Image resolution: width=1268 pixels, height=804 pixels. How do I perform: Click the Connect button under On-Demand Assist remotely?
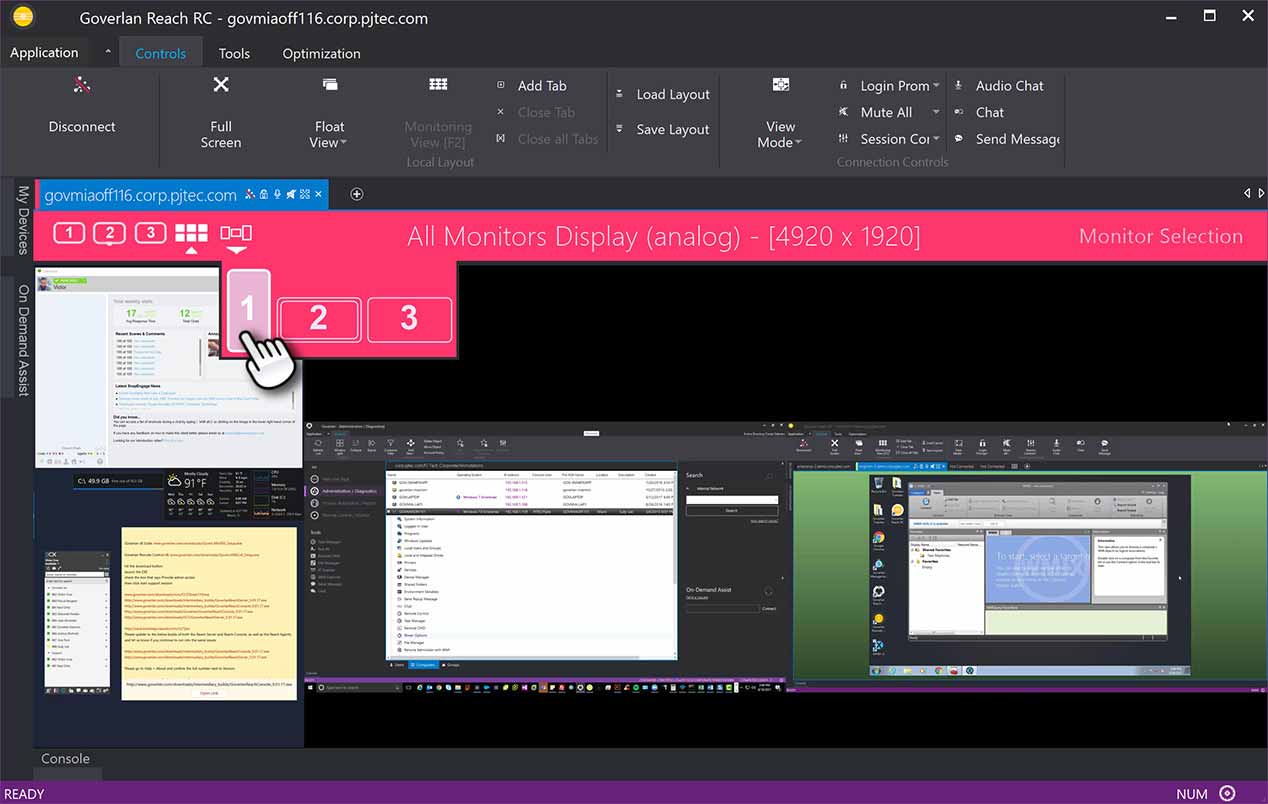pyautogui.click(x=769, y=608)
